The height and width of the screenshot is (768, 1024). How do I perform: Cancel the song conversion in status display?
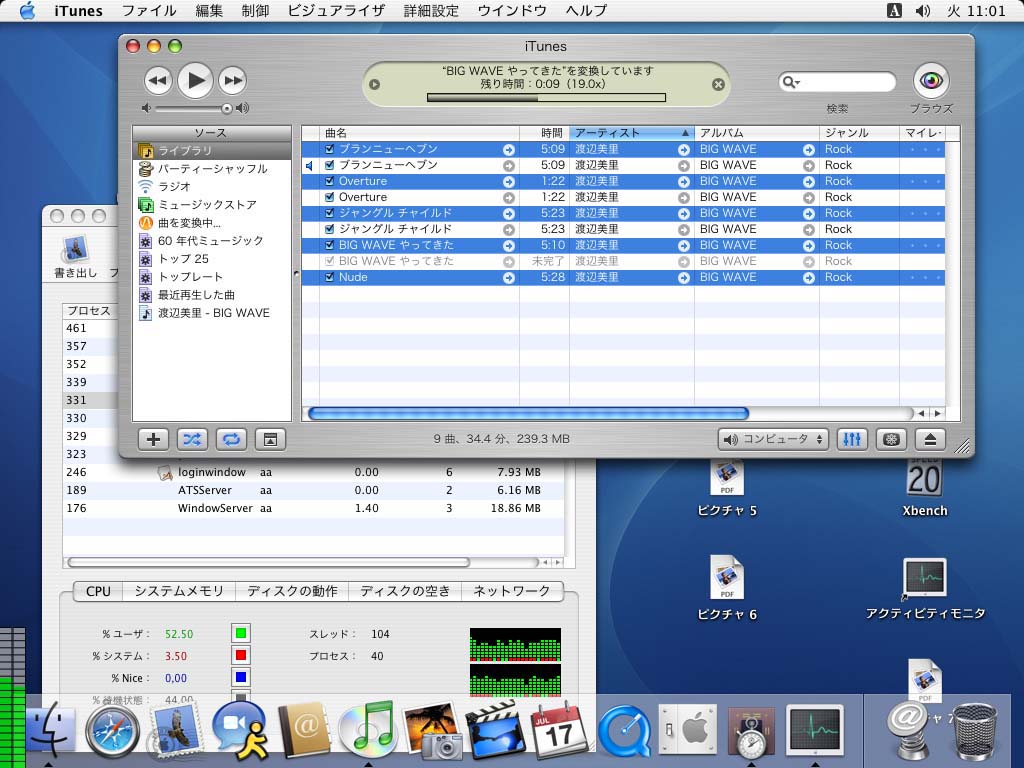(x=718, y=84)
